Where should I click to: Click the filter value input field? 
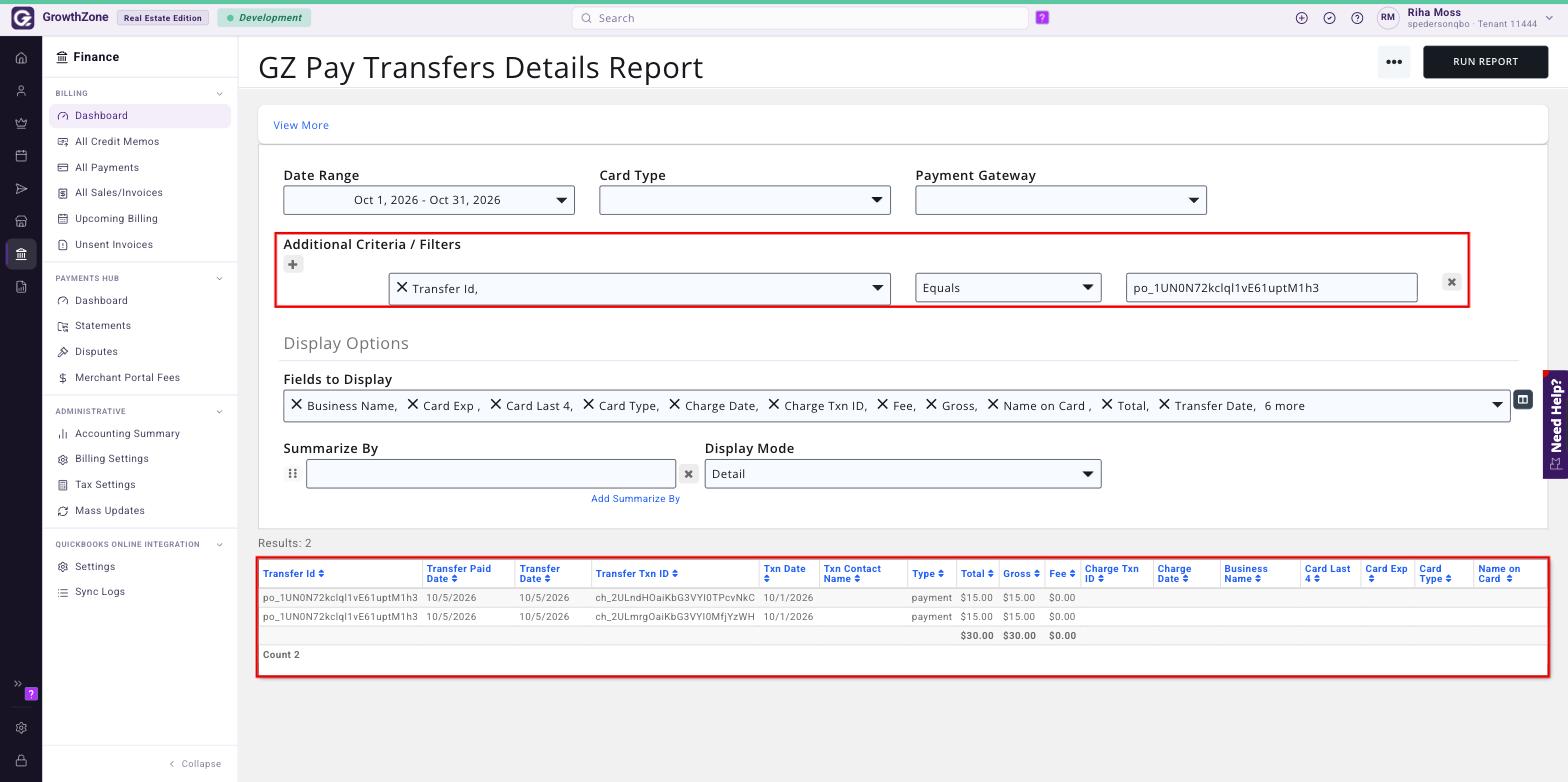point(1271,288)
